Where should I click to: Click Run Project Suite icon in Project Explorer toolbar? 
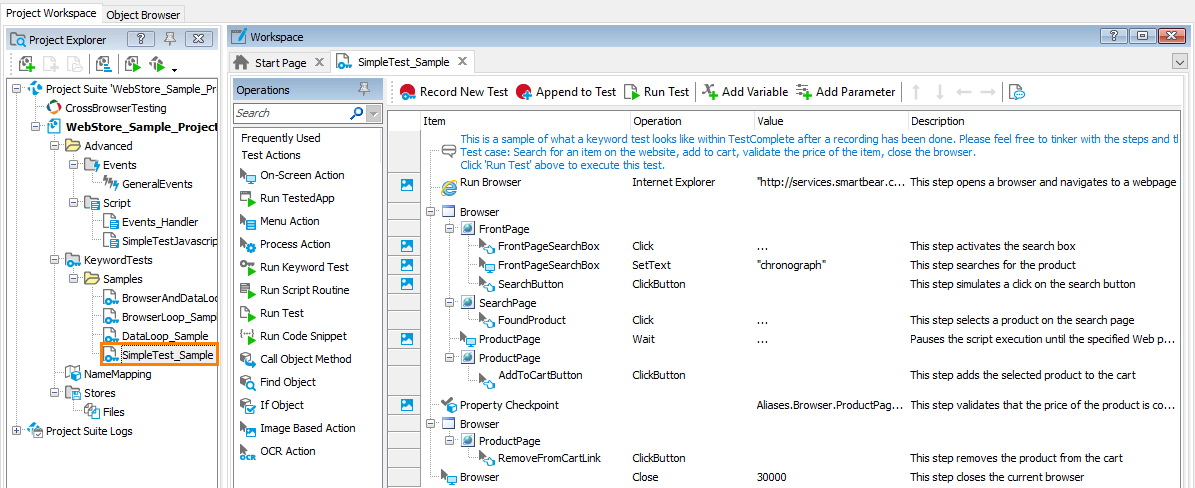[x=133, y=63]
